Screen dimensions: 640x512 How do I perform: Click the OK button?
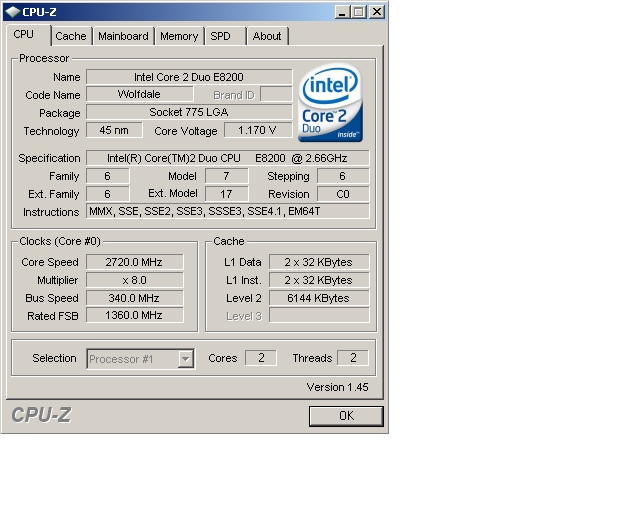click(346, 416)
